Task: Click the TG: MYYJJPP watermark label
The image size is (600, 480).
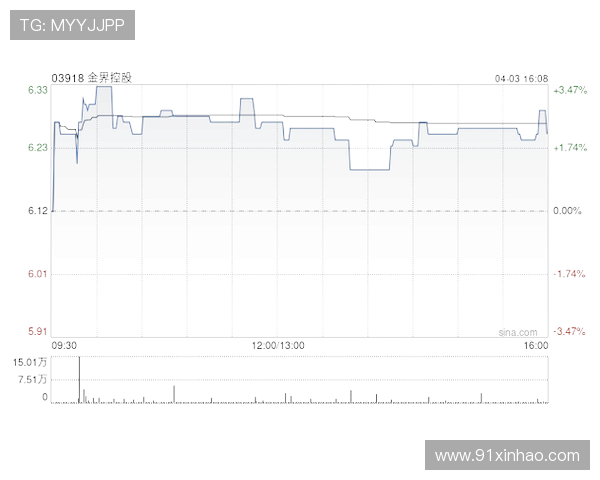Action: click(x=72, y=26)
